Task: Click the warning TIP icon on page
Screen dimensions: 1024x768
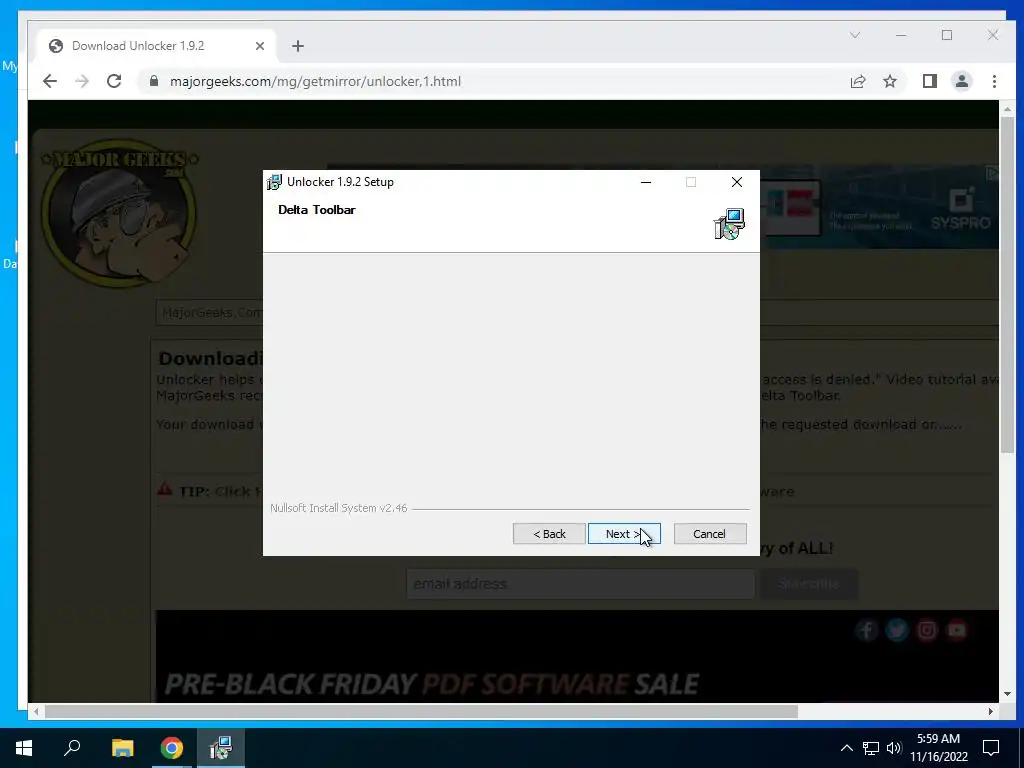Action: [165, 489]
